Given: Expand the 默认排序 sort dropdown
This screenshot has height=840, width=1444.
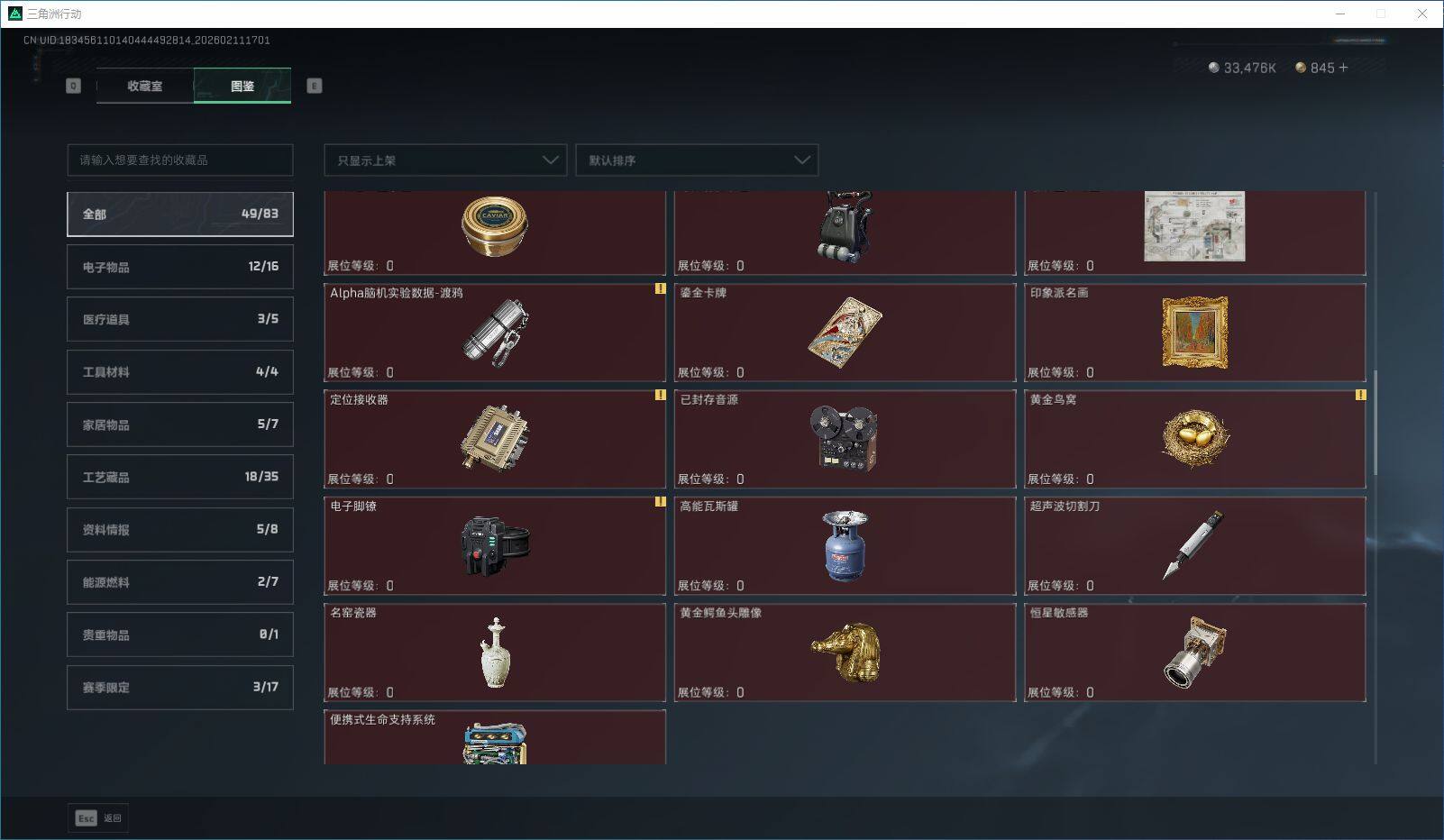Looking at the screenshot, I should pos(697,160).
